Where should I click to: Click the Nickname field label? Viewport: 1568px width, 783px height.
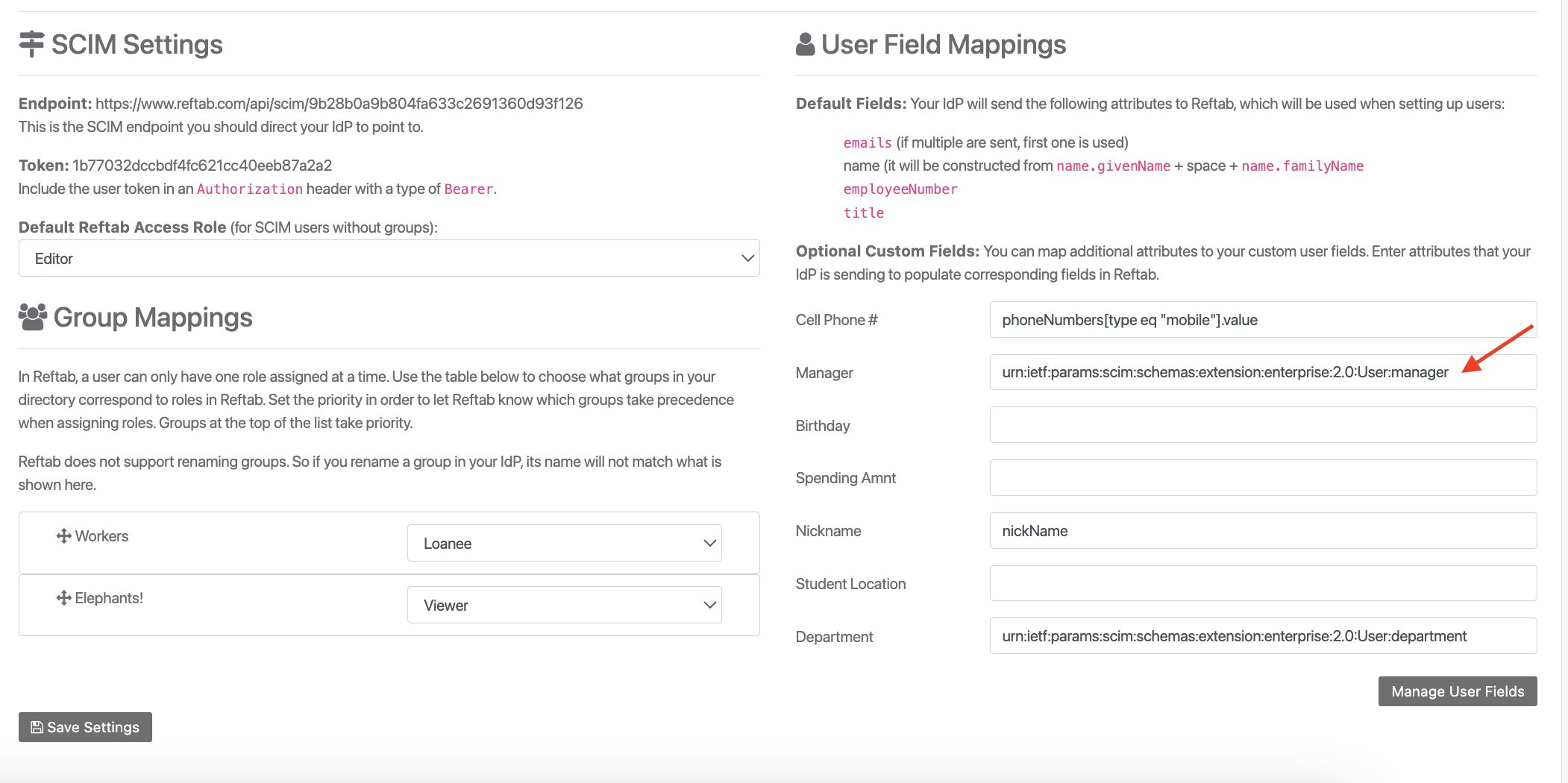[828, 531]
